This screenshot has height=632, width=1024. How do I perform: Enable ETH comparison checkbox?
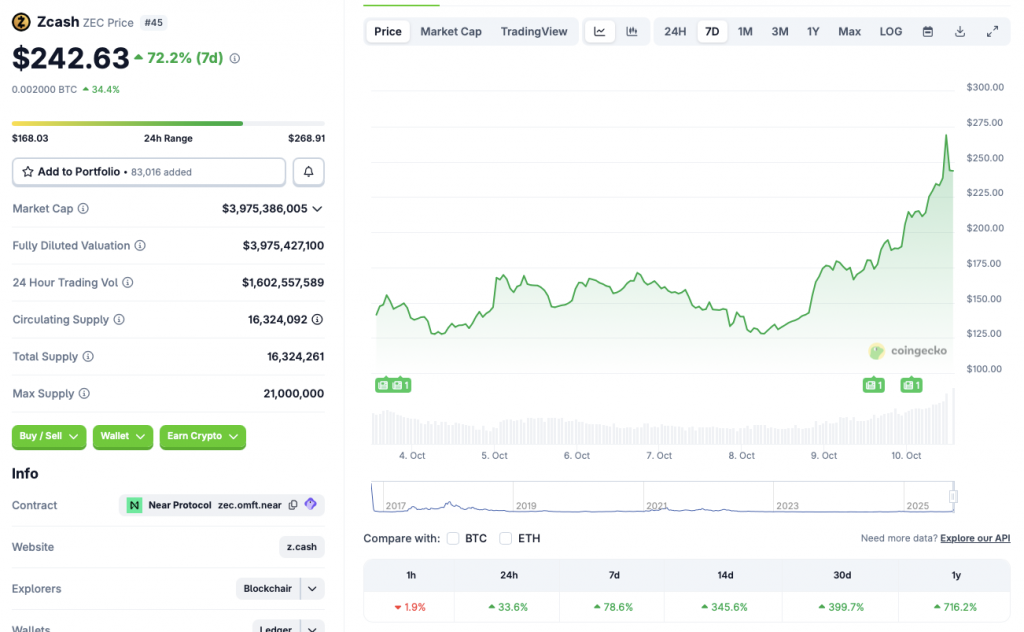[506, 538]
